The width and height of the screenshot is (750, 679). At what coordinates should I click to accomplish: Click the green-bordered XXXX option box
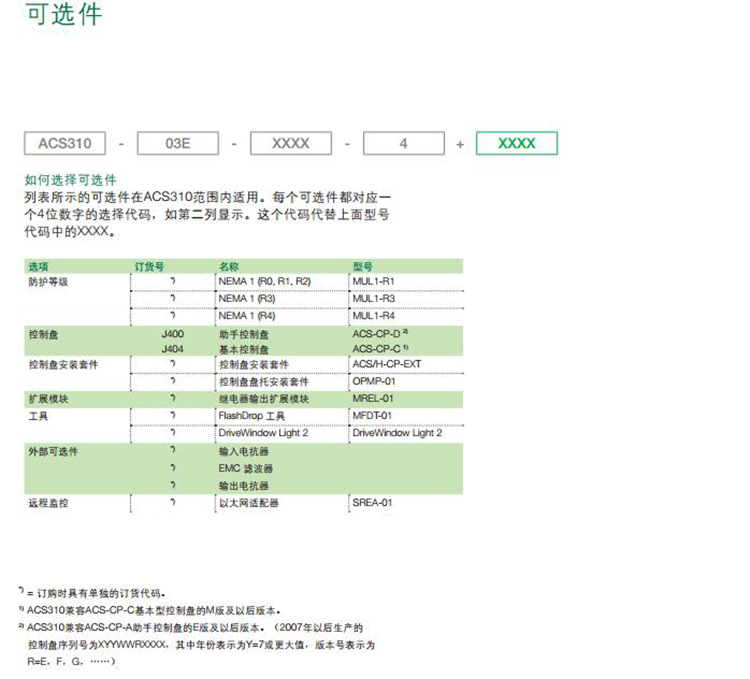517,143
